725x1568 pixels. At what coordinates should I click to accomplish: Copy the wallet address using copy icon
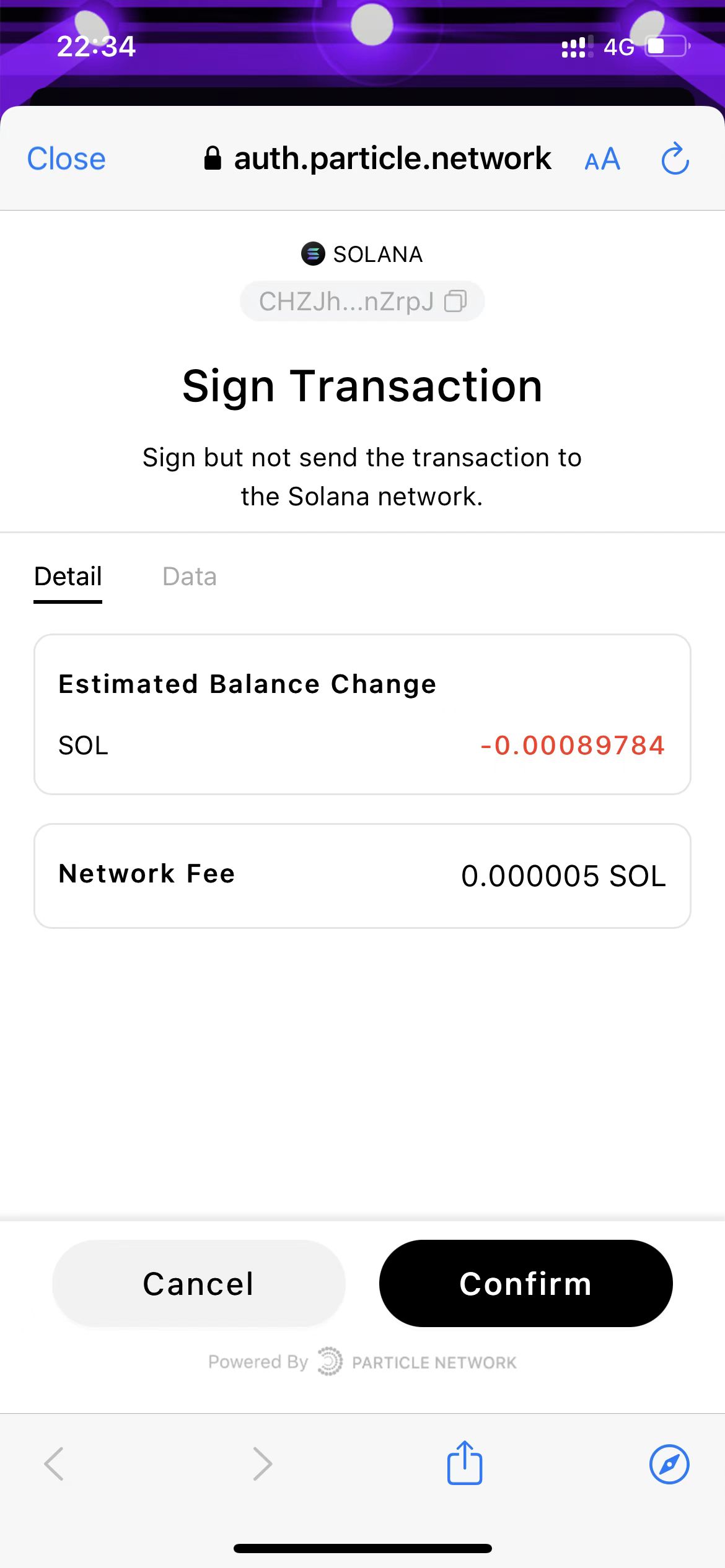coord(455,302)
